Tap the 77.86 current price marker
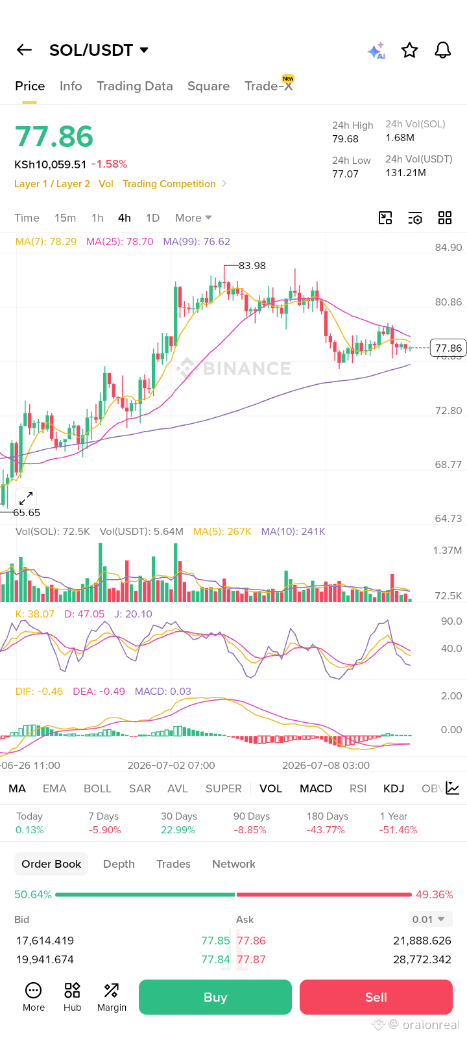Image resolution: width=467 pixels, height=1040 pixels. [x=448, y=348]
